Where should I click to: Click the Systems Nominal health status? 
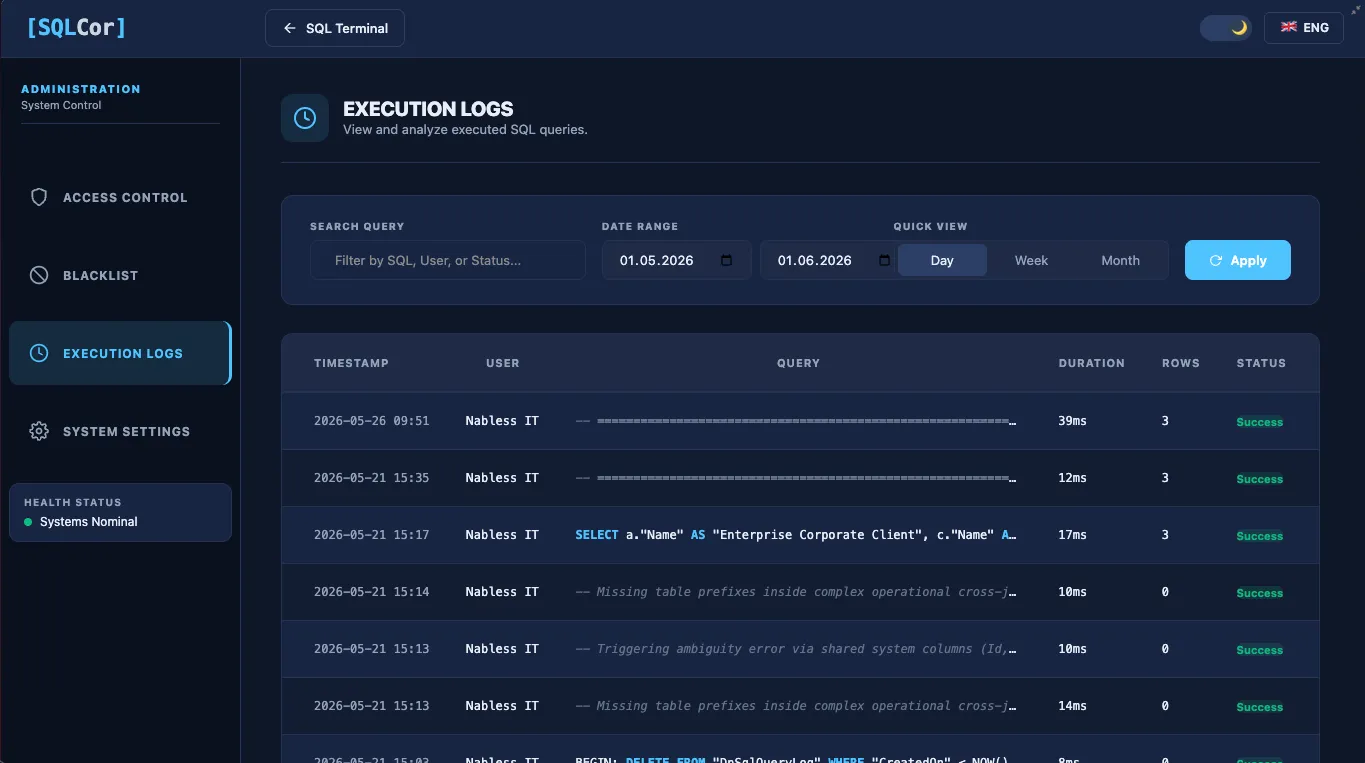point(89,522)
